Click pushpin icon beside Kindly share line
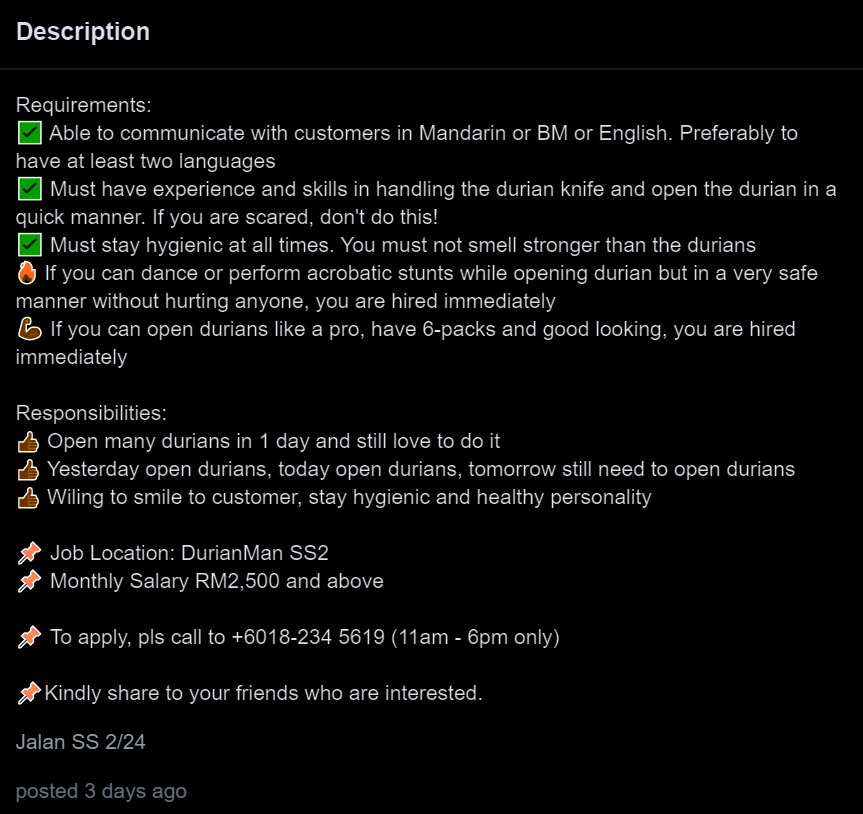Screen dimensions: 863x814 [29, 693]
